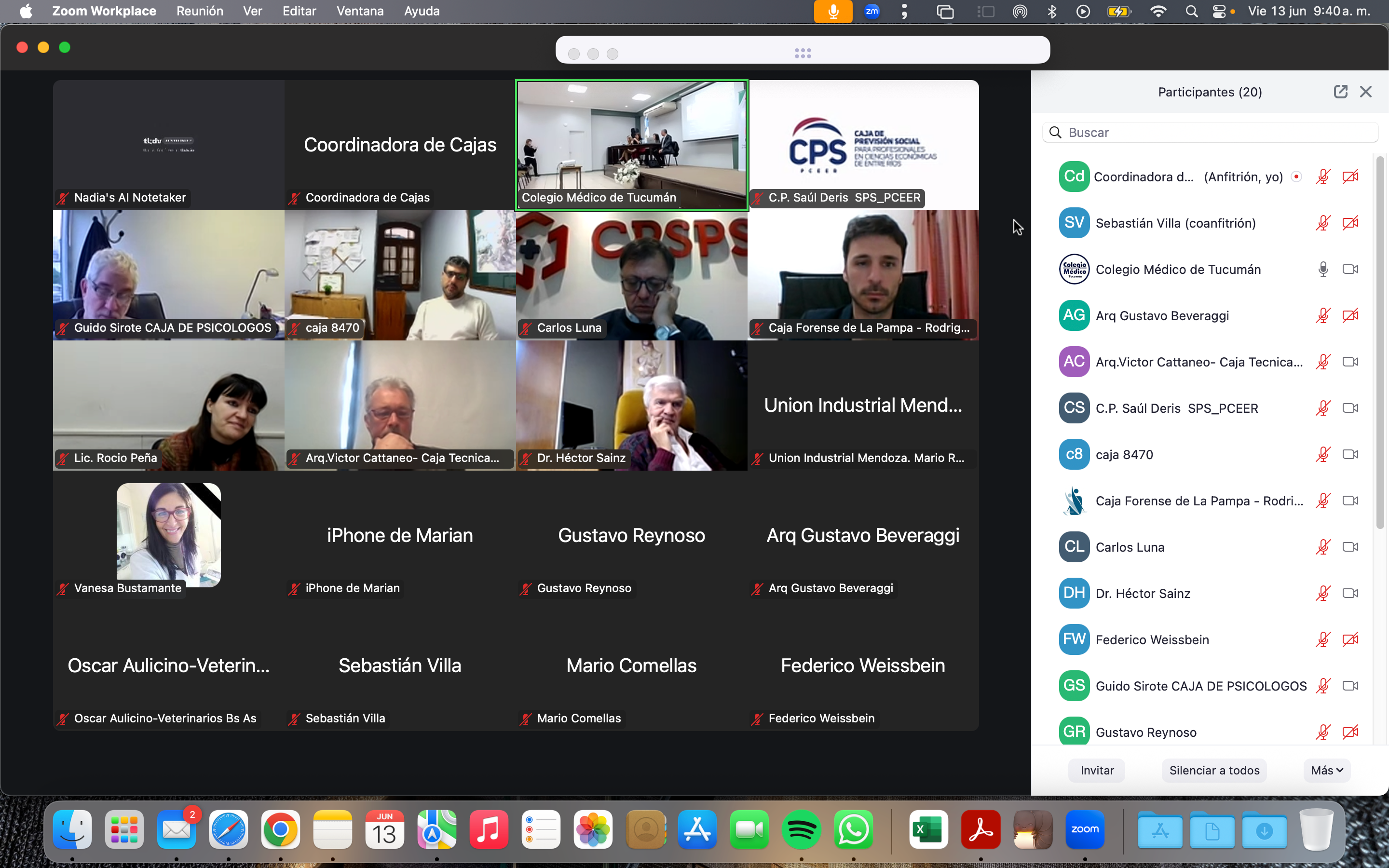
Task: Click mic icon for C.P. Saúl Deris
Action: point(1323,408)
